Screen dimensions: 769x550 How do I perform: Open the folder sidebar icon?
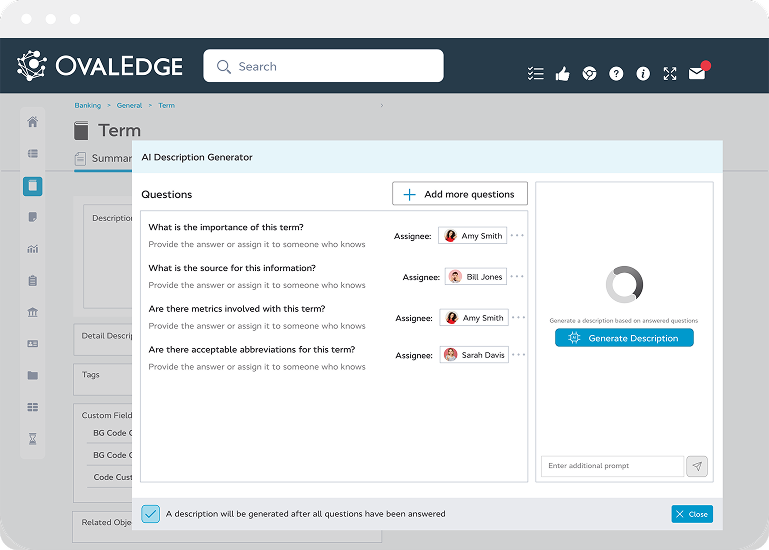pos(32,375)
